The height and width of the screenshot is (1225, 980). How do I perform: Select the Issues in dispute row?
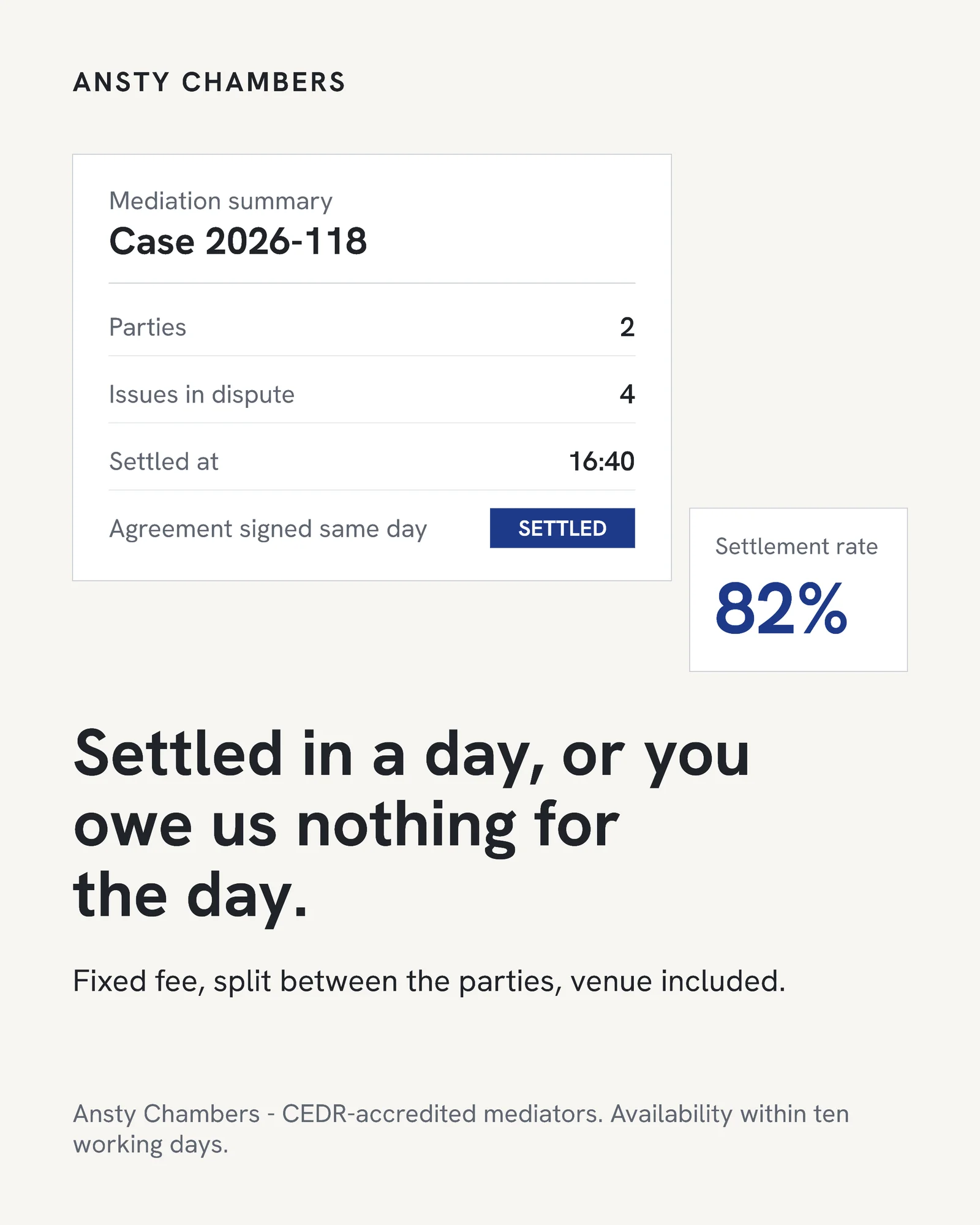(x=372, y=394)
